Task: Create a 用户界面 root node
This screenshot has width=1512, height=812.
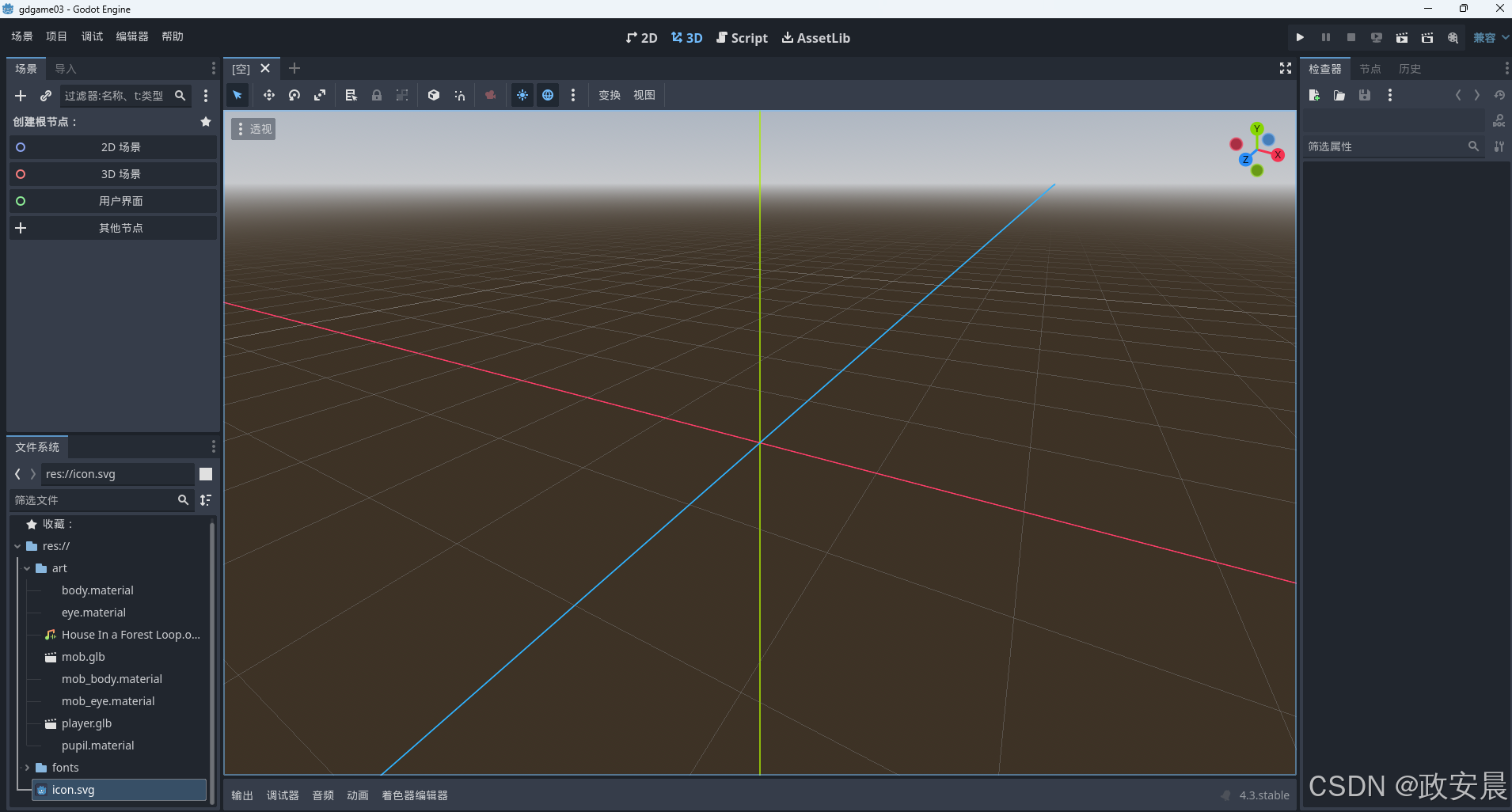Action: pos(113,201)
